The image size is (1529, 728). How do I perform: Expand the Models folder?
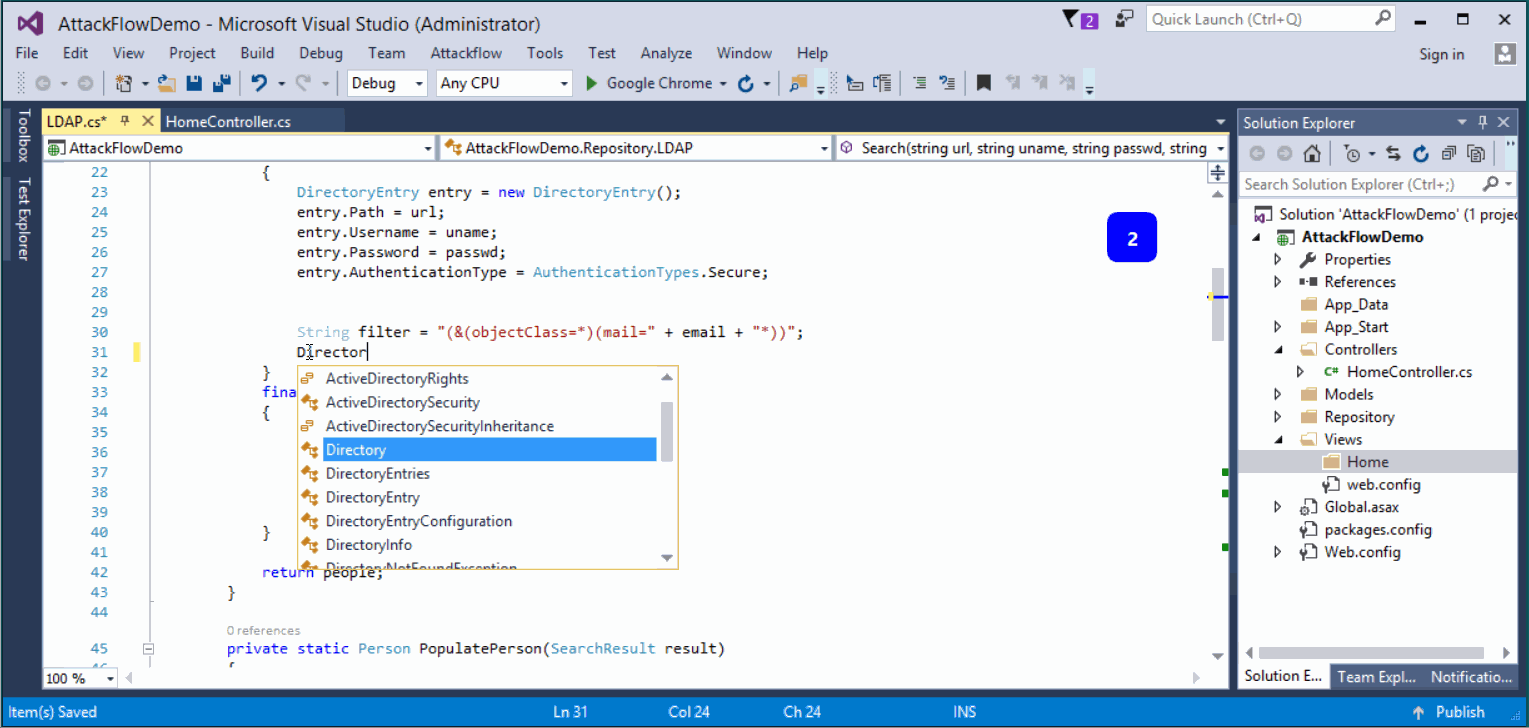point(1278,394)
